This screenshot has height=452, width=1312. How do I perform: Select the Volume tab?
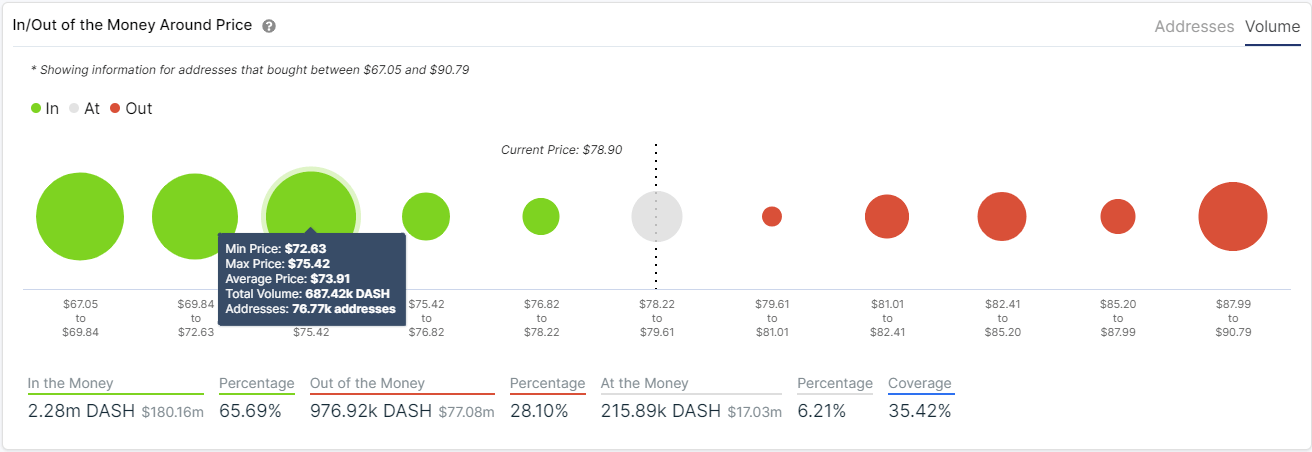pyautogui.click(x=1272, y=27)
